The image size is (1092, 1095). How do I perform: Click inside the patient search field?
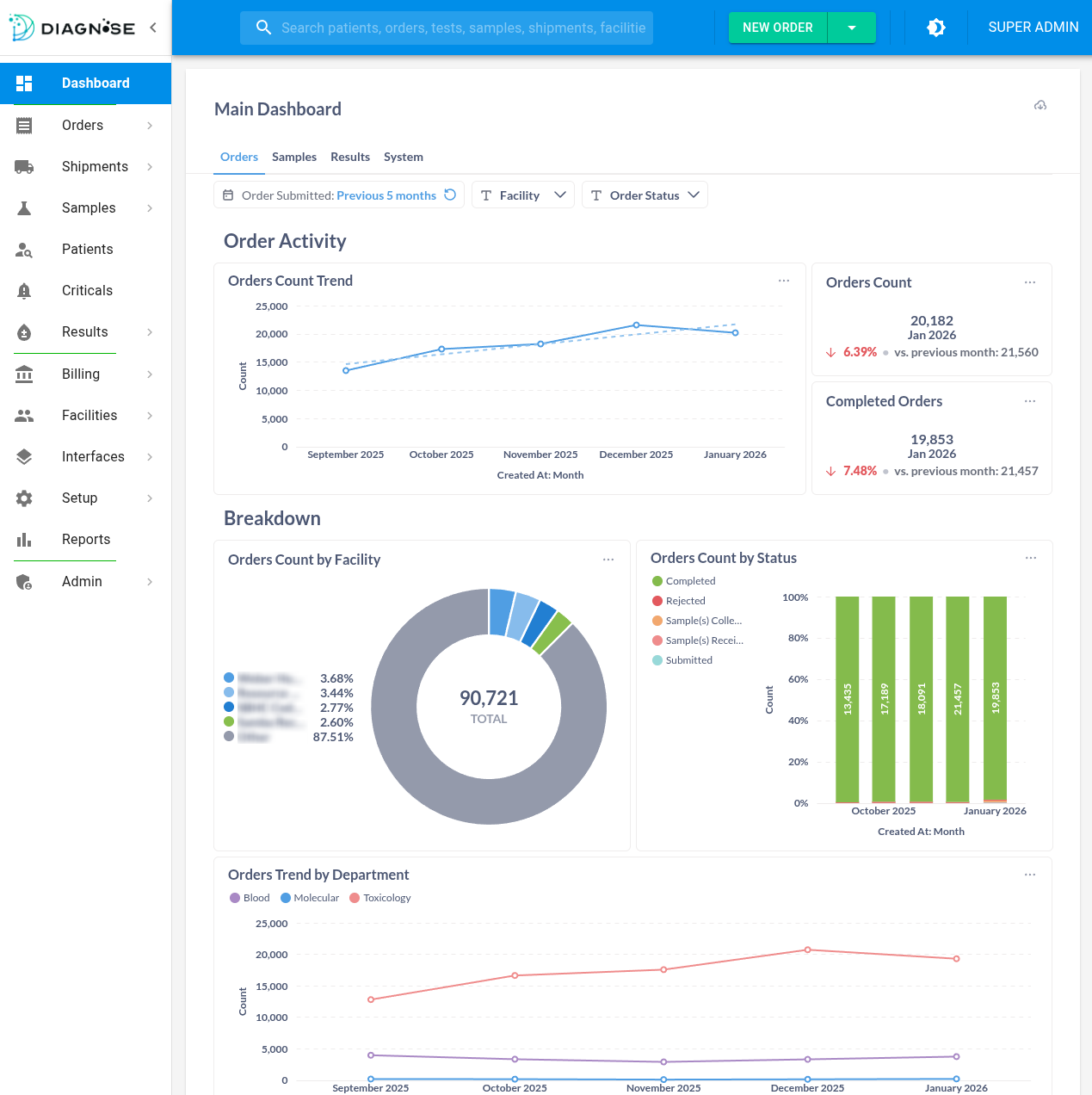tap(447, 28)
